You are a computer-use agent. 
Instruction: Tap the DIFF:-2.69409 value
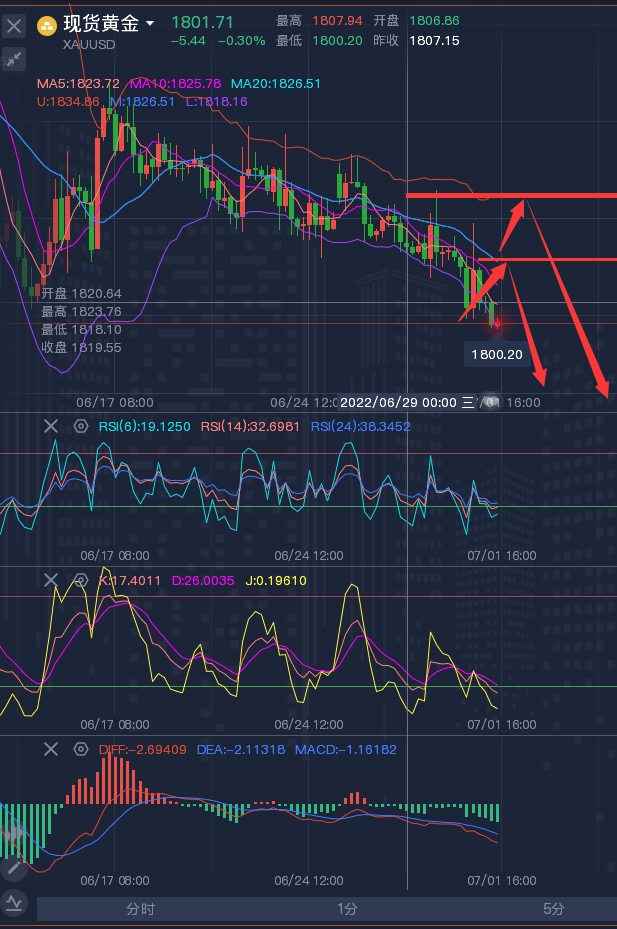point(143,749)
